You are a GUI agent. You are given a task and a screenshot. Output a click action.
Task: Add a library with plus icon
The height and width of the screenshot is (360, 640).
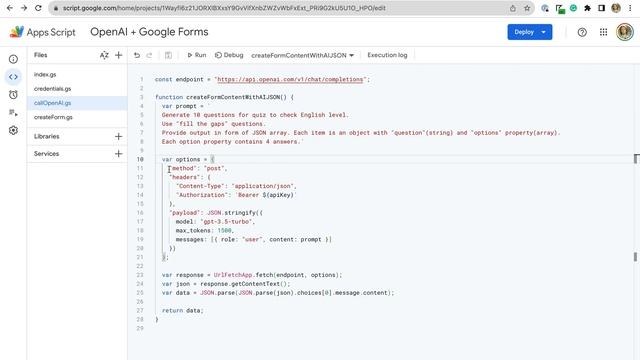[x=118, y=136]
